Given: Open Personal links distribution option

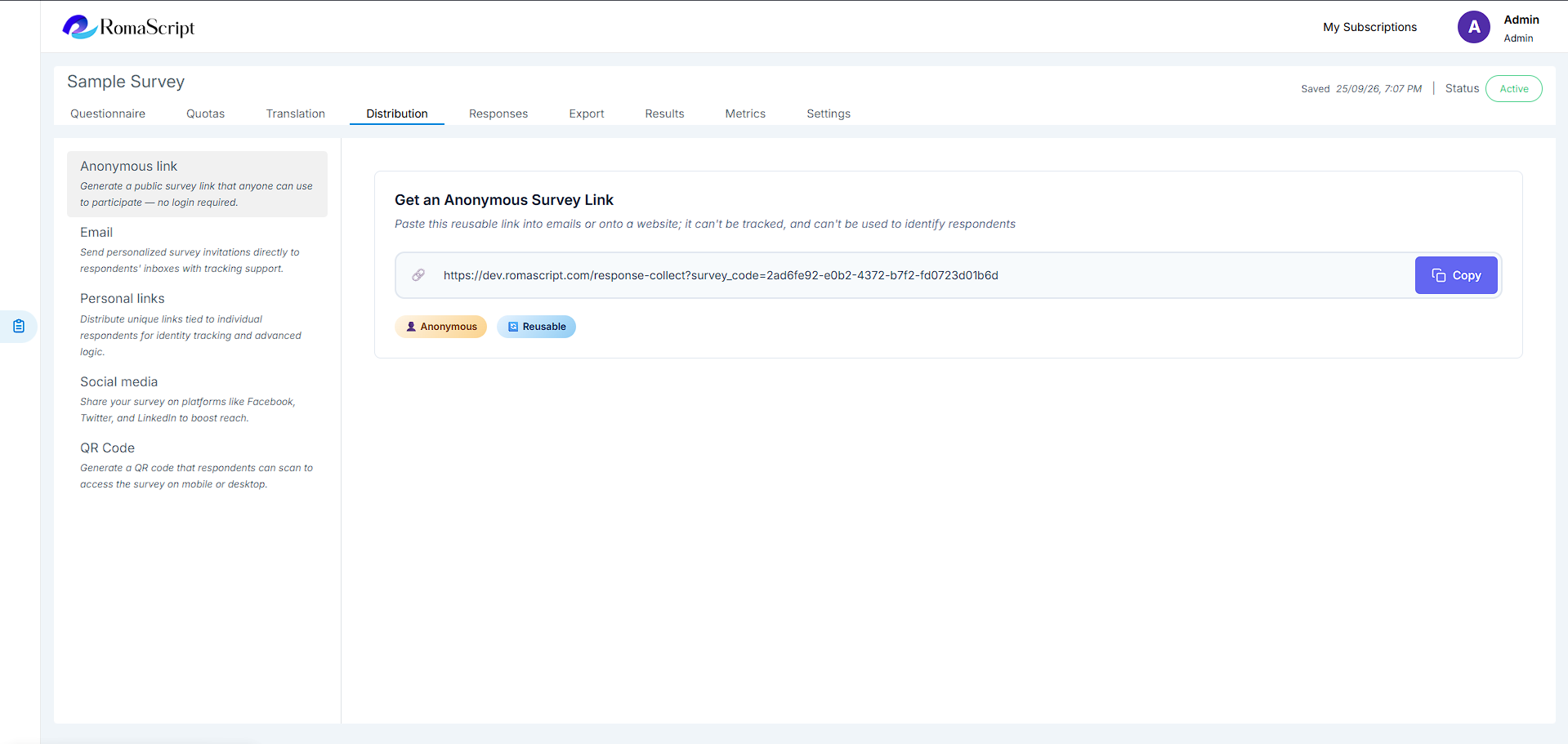Looking at the screenshot, I should (197, 324).
